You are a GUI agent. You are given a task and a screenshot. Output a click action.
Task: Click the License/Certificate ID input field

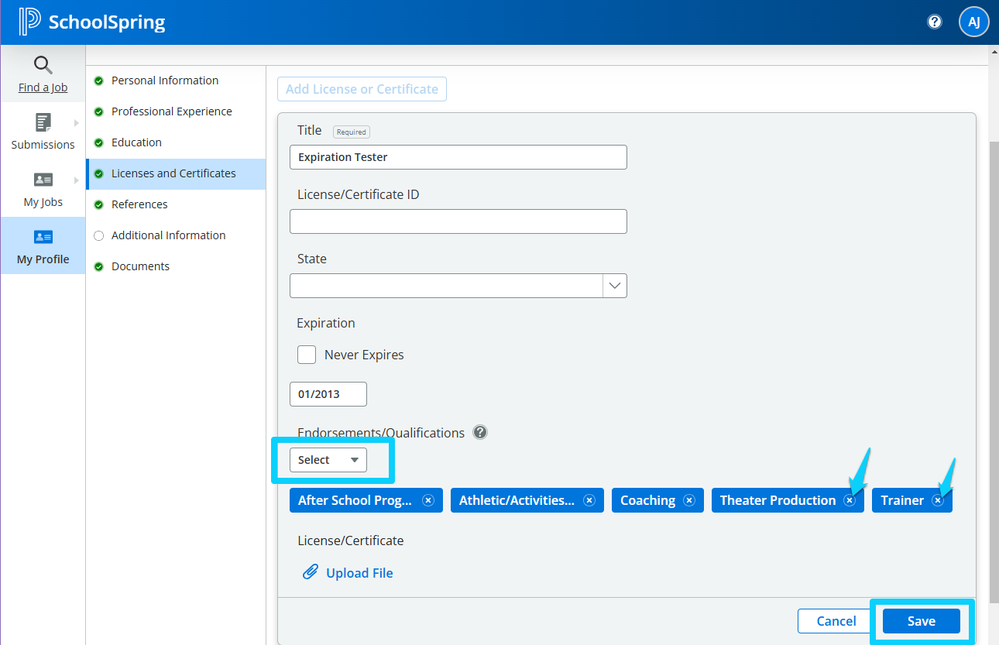tap(458, 221)
